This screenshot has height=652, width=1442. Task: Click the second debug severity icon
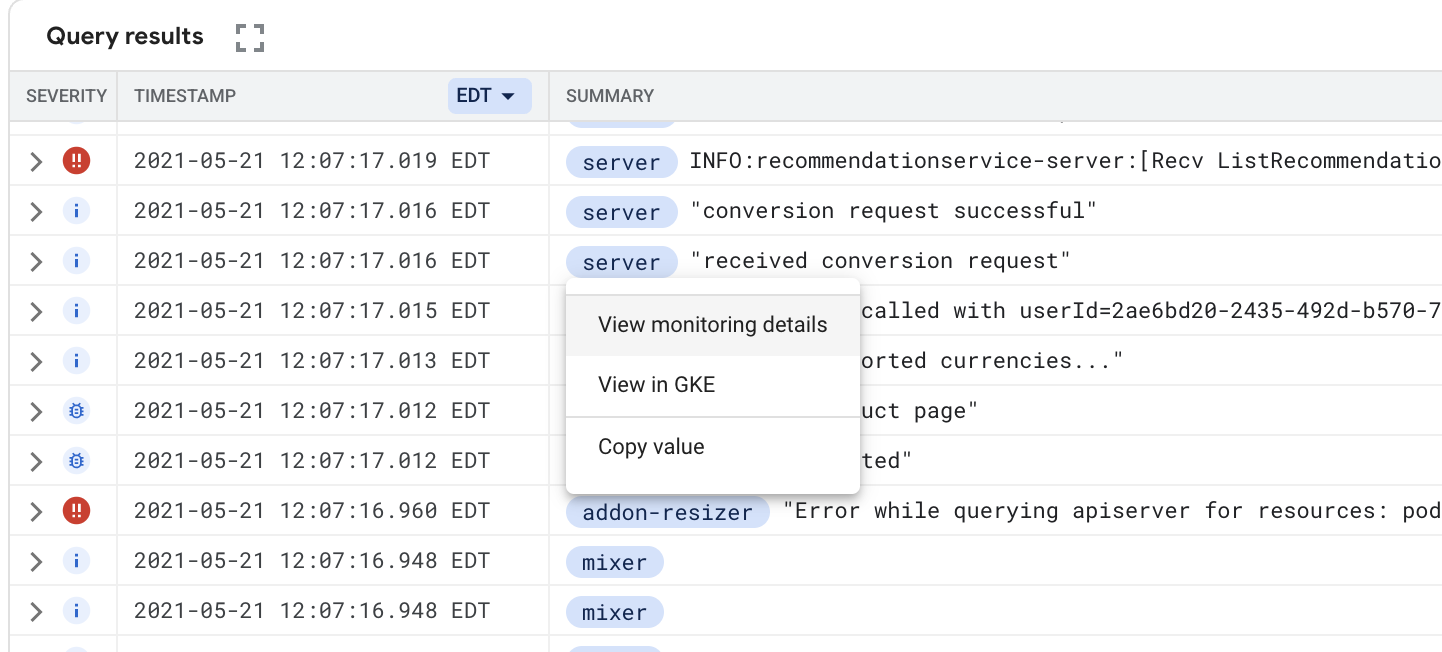76,460
